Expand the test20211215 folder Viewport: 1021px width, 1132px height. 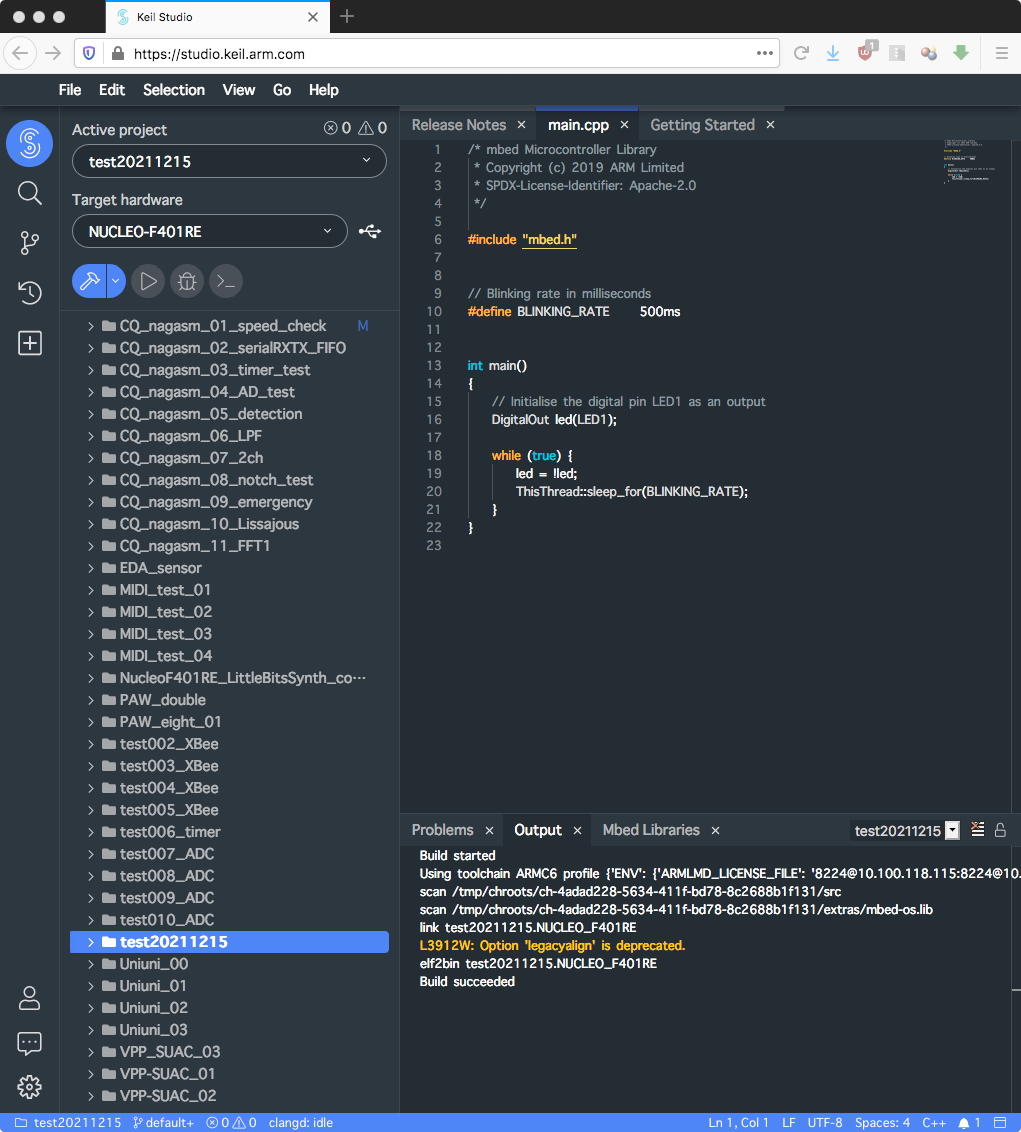(90, 942)
